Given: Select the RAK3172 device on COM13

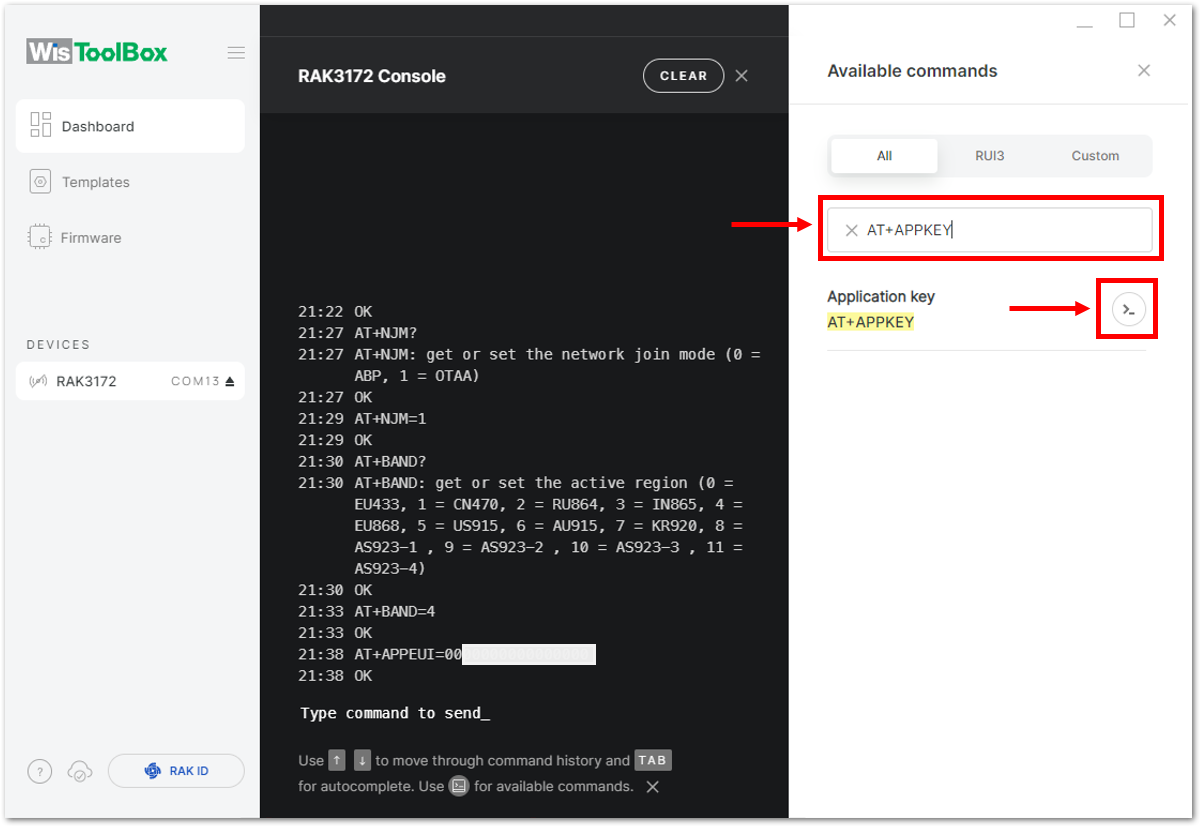Looking at the screenshot, I should [130, 381].
